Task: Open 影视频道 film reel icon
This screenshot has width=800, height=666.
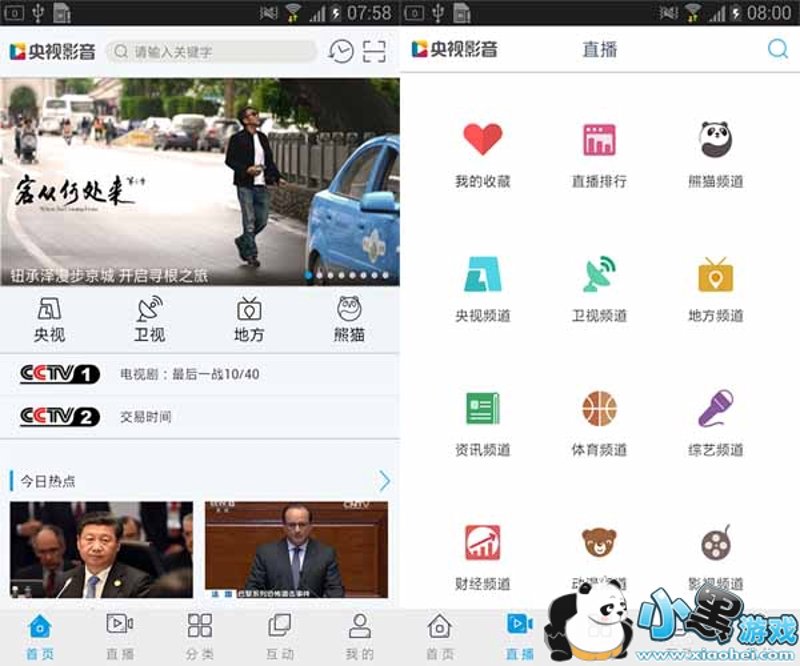Action: click(x=716, y=542)
